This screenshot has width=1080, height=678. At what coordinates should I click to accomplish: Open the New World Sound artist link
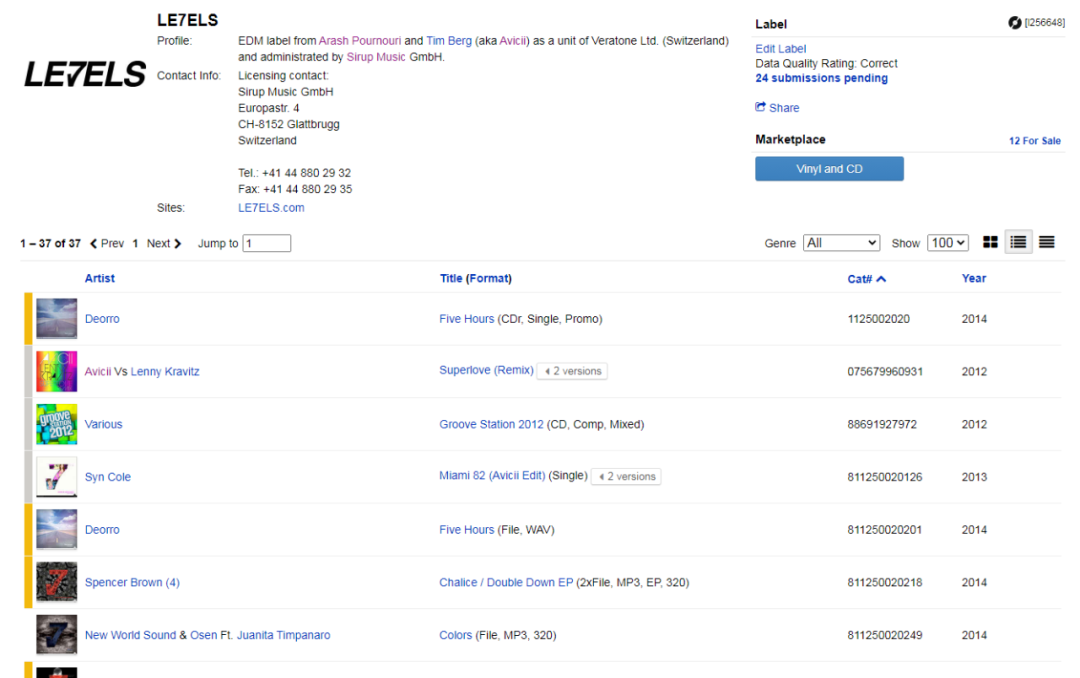click(130, 635)
